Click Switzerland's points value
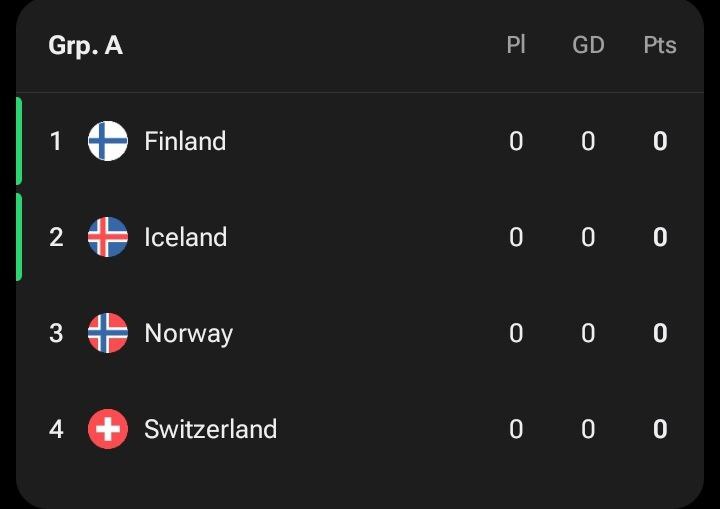Image resolution: width=720 pixels, height=509 pixels. [x=660, y=429]
